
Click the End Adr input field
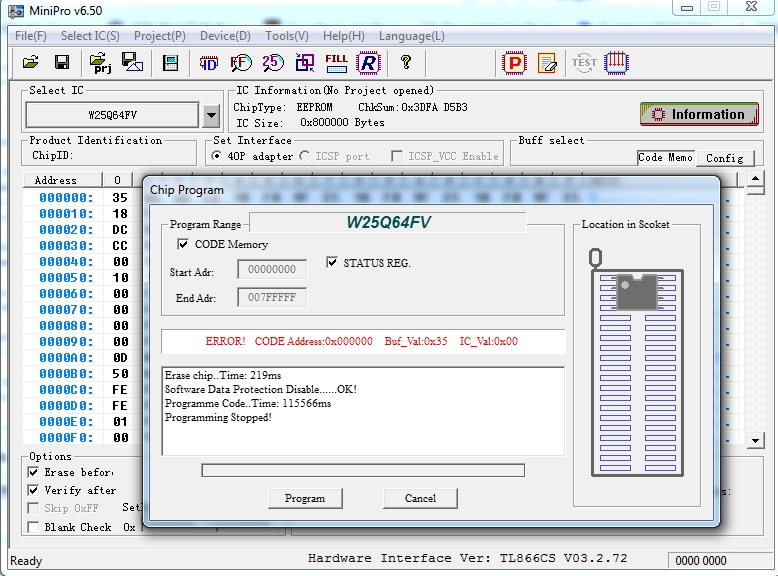coord(272,298)
